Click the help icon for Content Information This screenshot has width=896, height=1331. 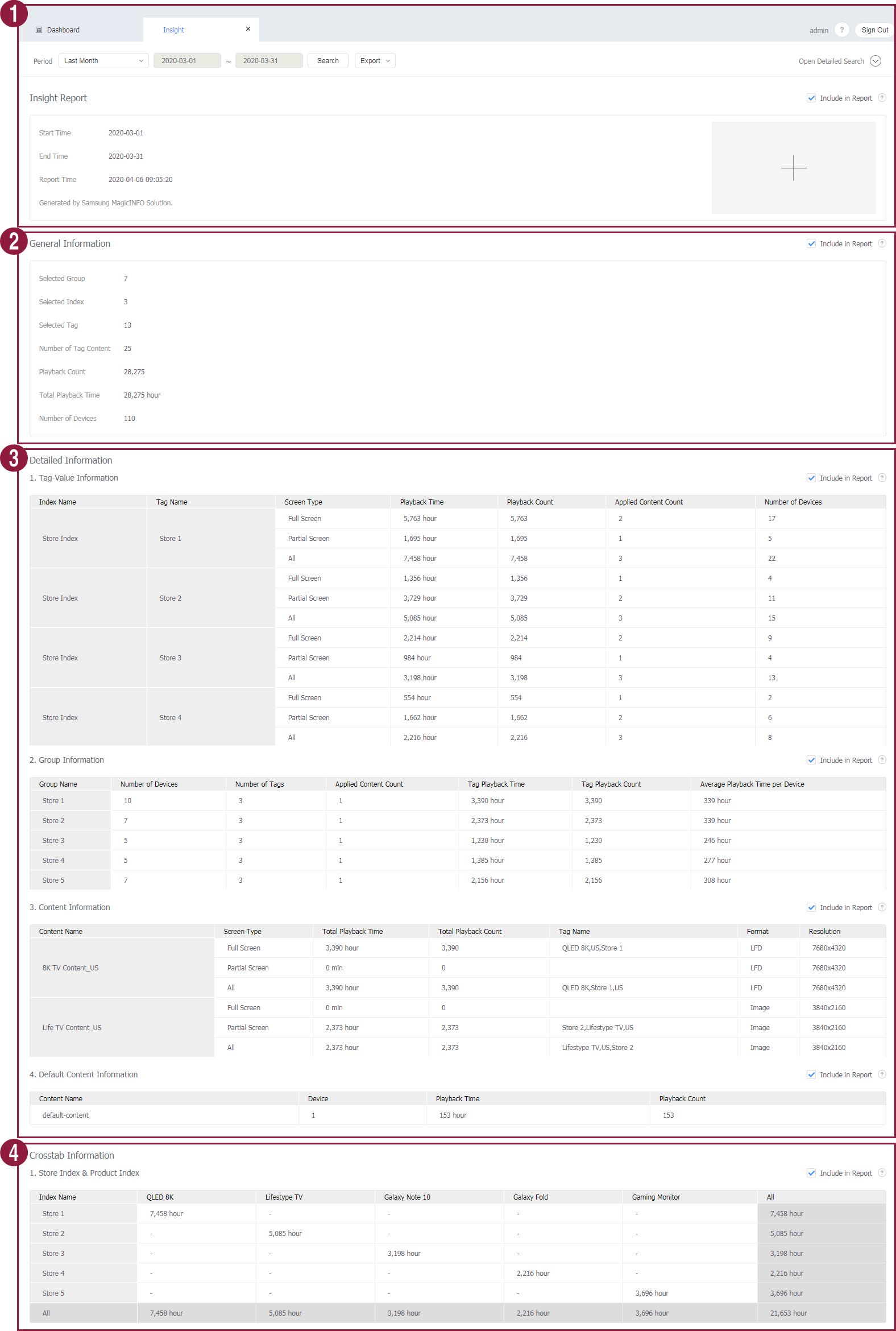[882, 907]
